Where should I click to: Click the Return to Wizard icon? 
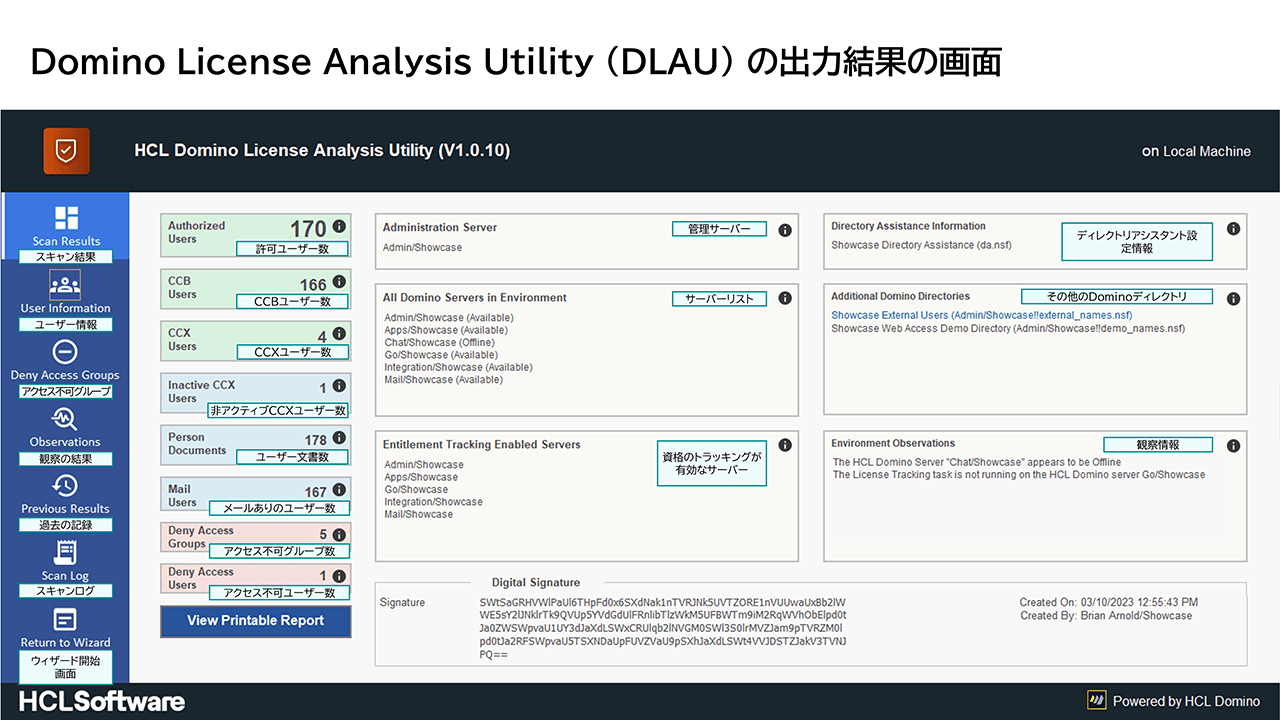click(x=65, y=619)
